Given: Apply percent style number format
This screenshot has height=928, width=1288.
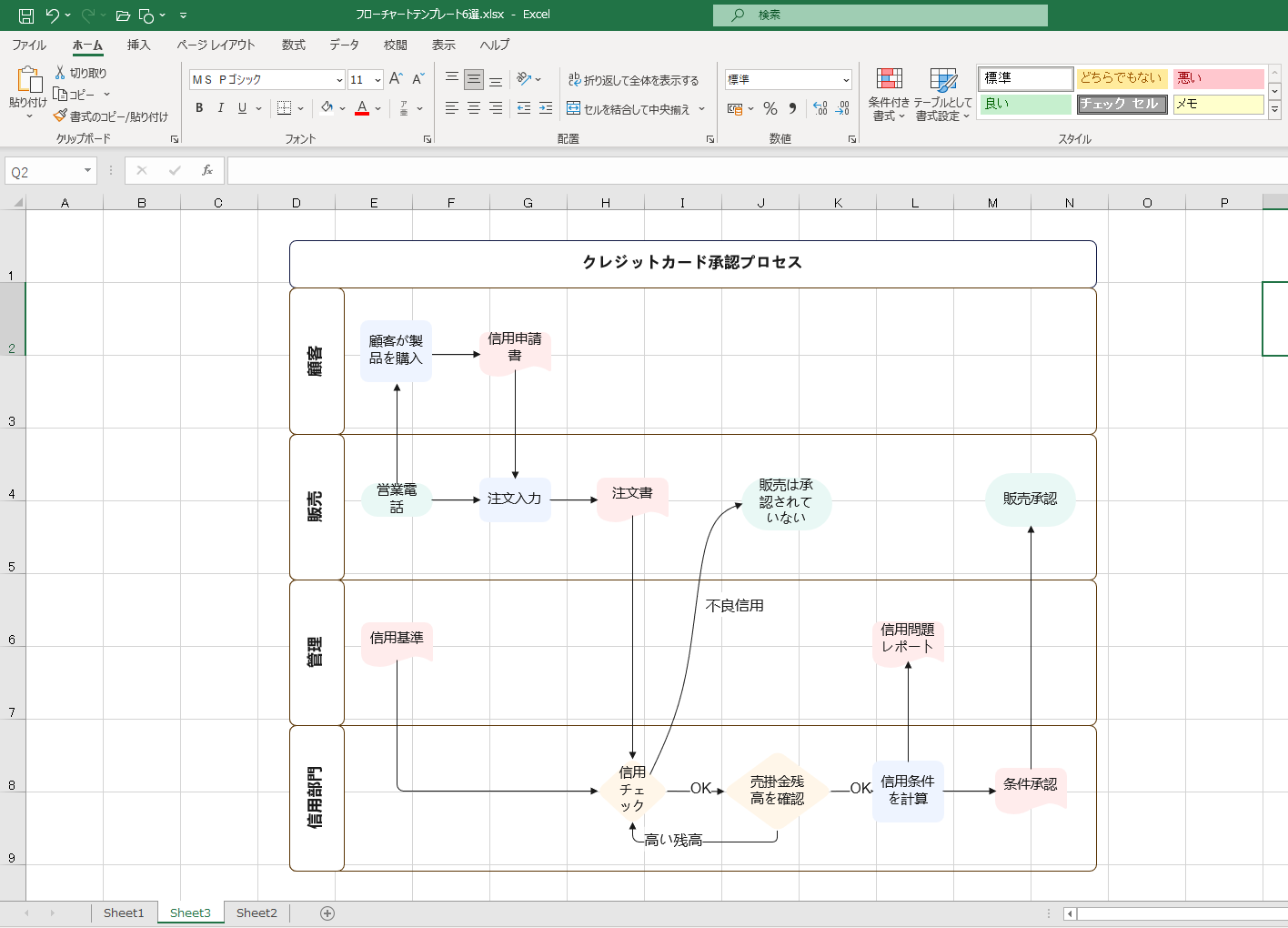Looking at the screenshot, I should pos(770,108).
